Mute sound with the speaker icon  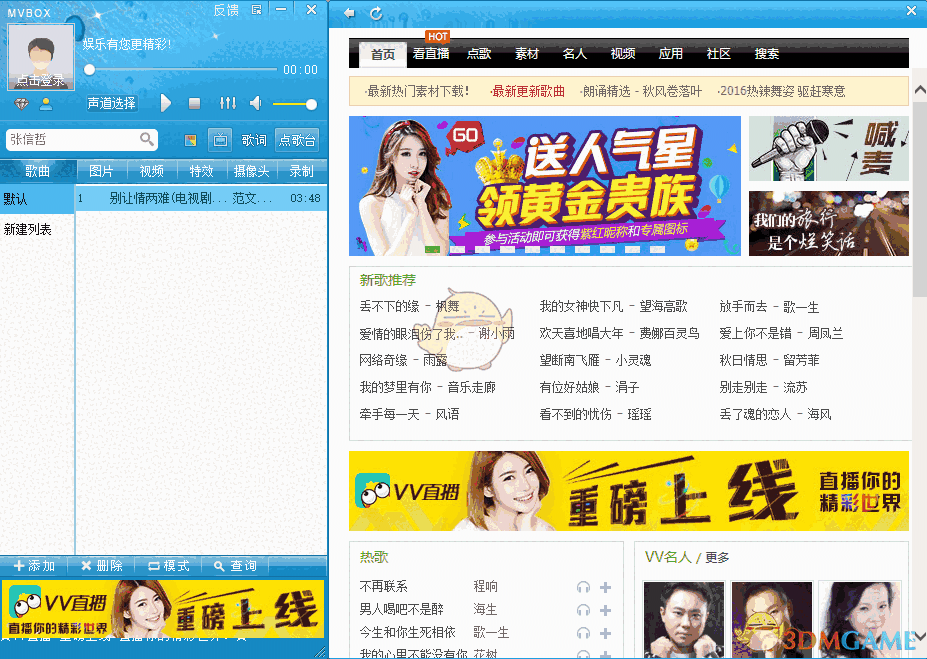pos(255,103)
